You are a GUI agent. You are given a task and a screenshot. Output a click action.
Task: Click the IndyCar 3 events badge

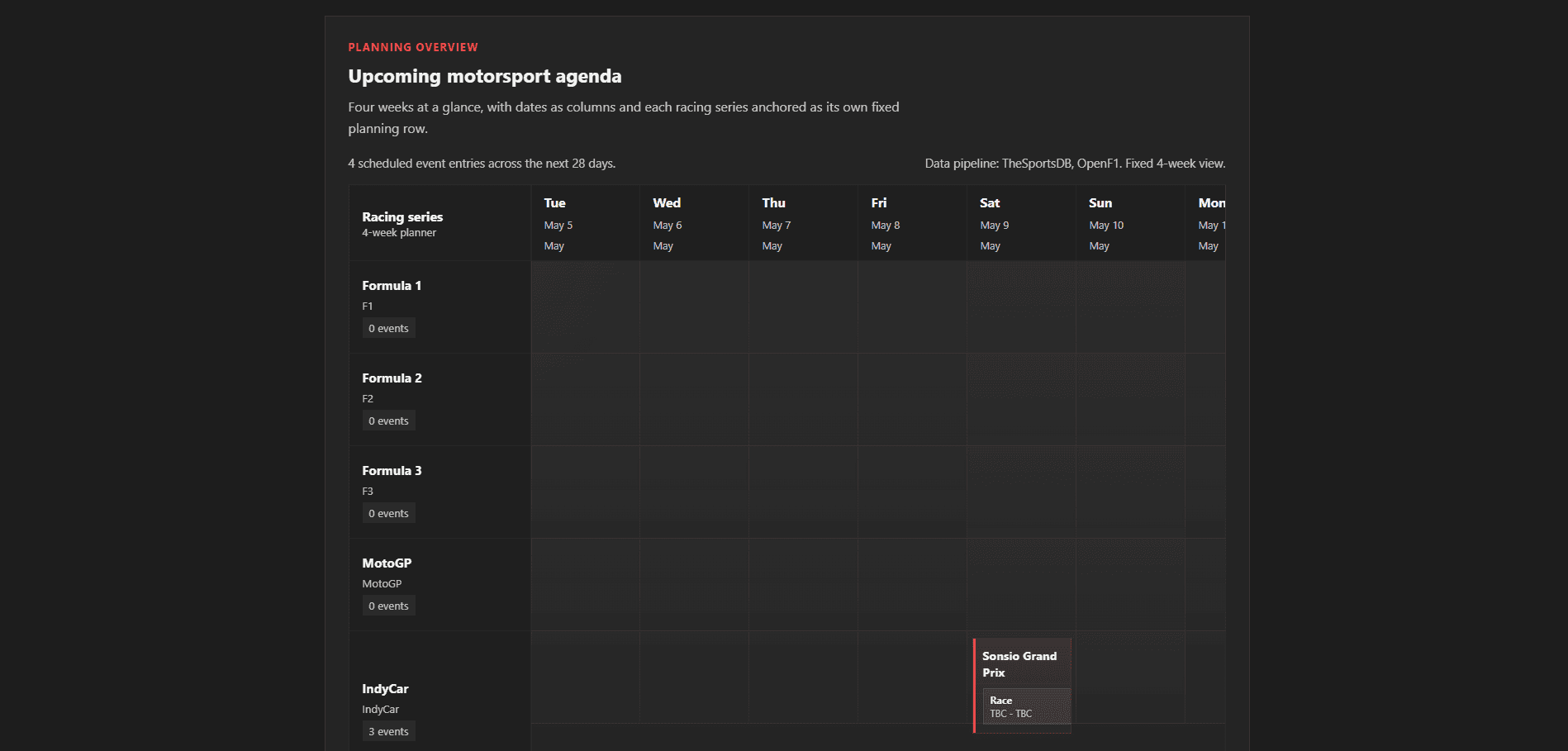pos(388,731)
